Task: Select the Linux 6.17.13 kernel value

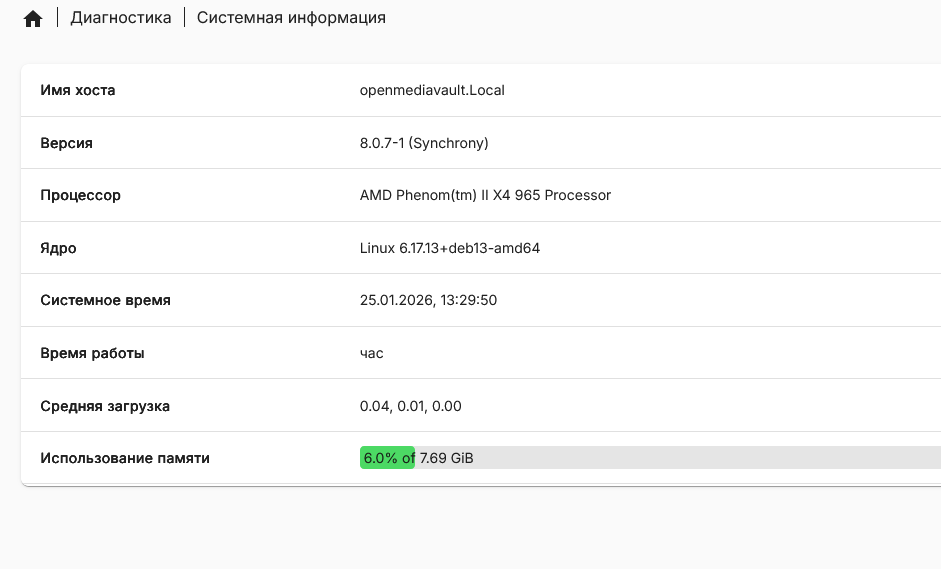Action: tap(450, 248)
